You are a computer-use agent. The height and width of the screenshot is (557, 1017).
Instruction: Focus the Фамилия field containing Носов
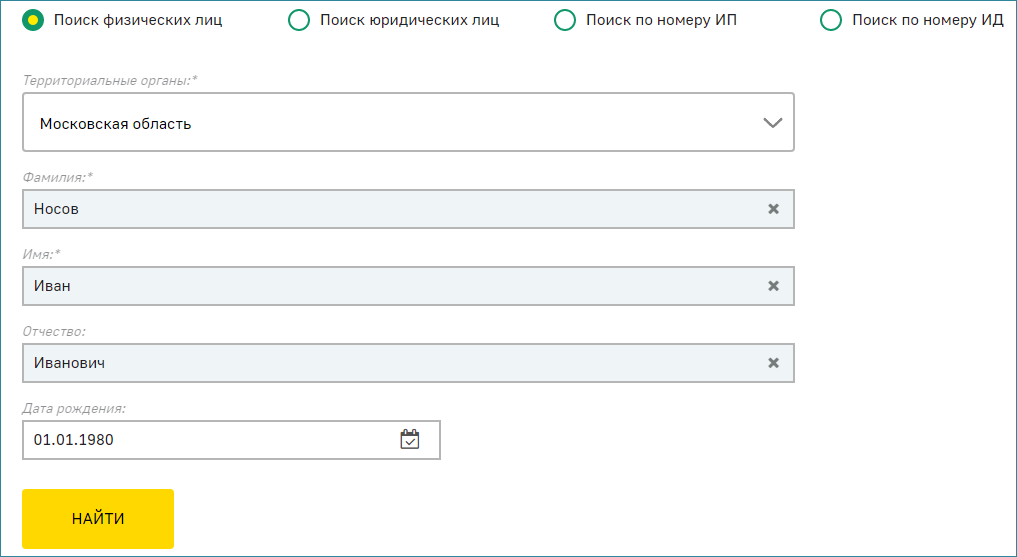[408, 209]
